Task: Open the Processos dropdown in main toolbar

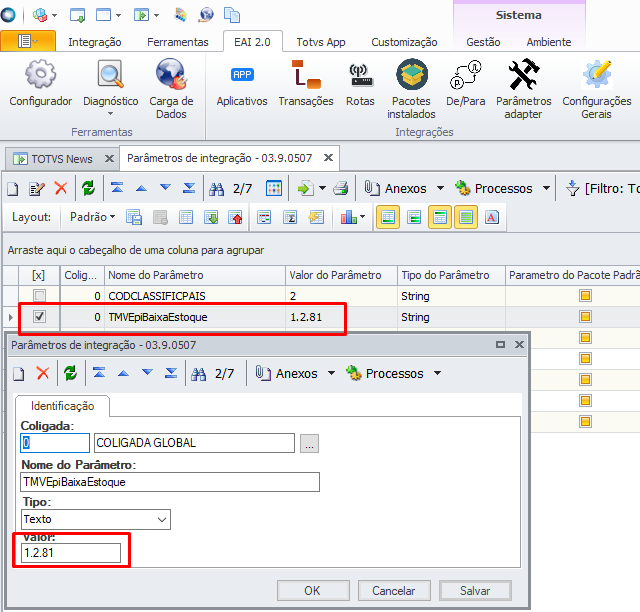Action: [546, 189]
